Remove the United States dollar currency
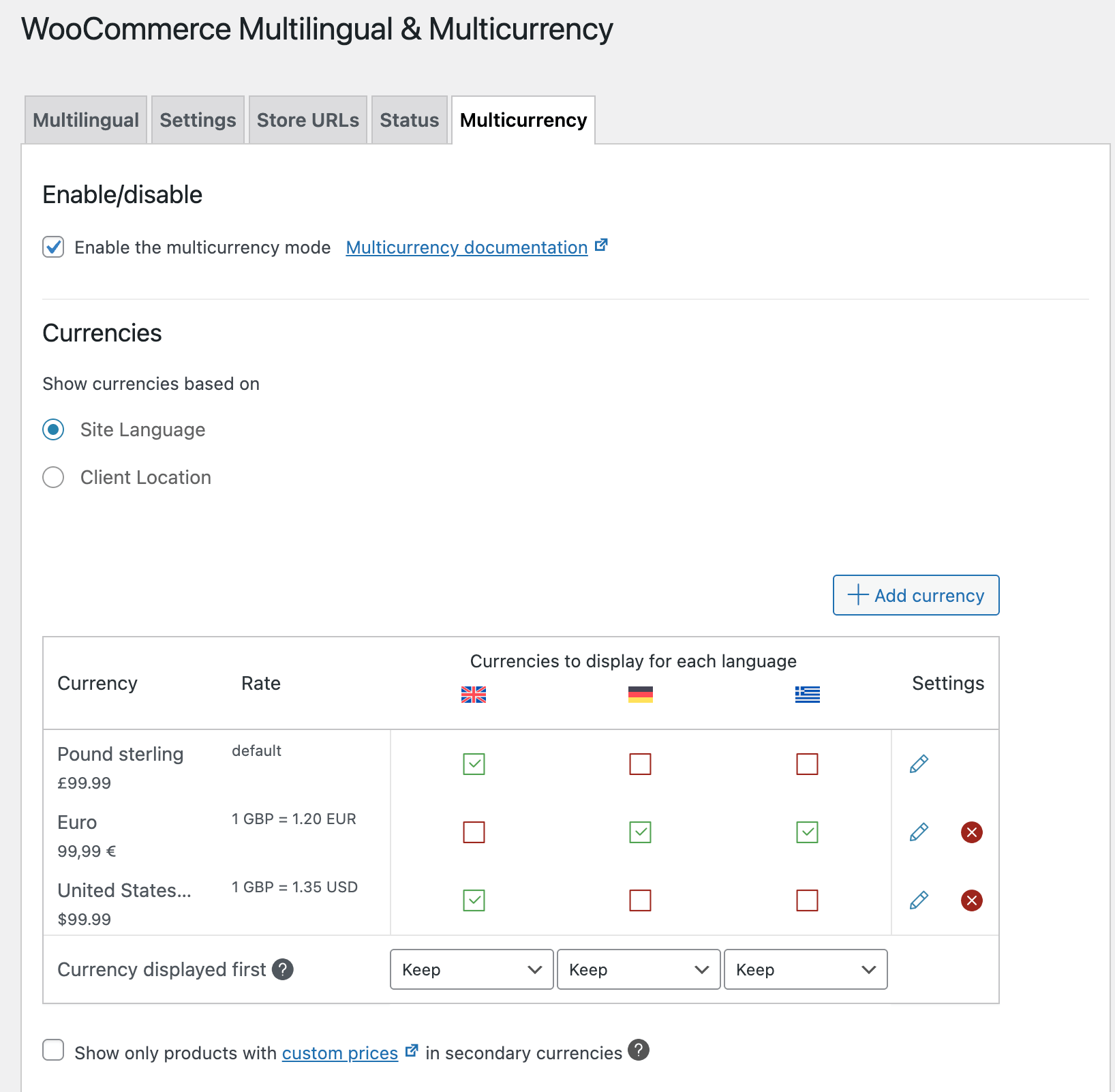Screen dimensions: 1115x1092 coord(971,900)
